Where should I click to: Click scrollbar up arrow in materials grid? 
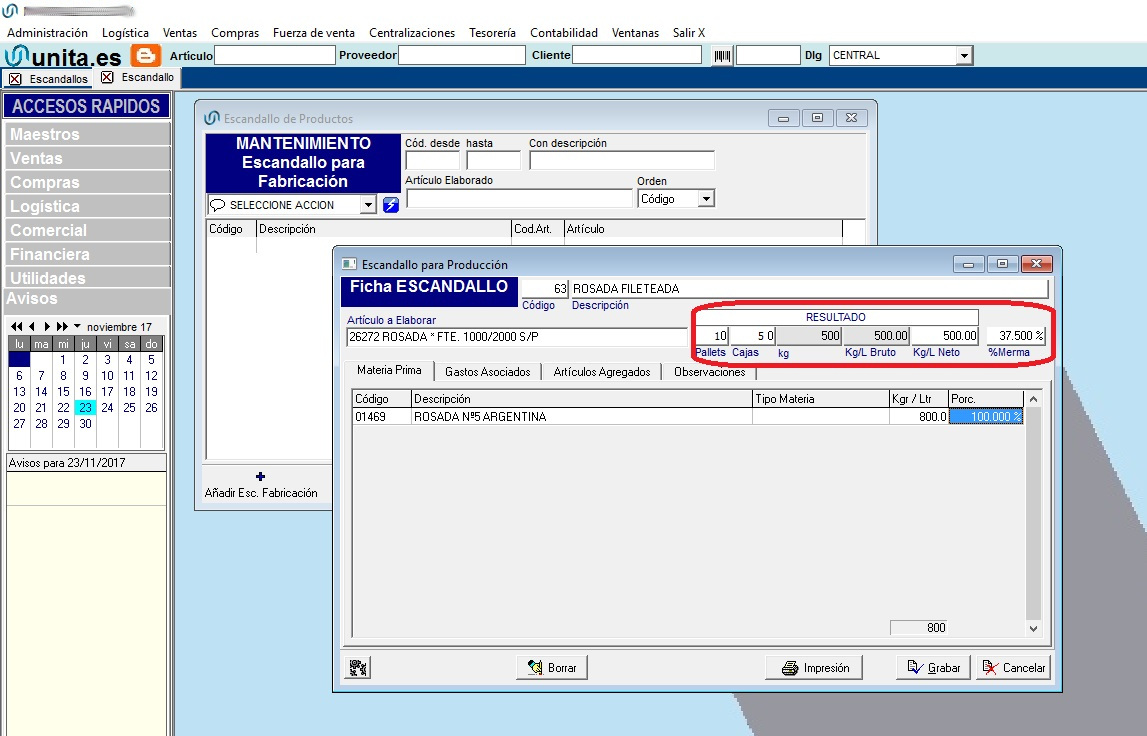tap(1033, 399)
